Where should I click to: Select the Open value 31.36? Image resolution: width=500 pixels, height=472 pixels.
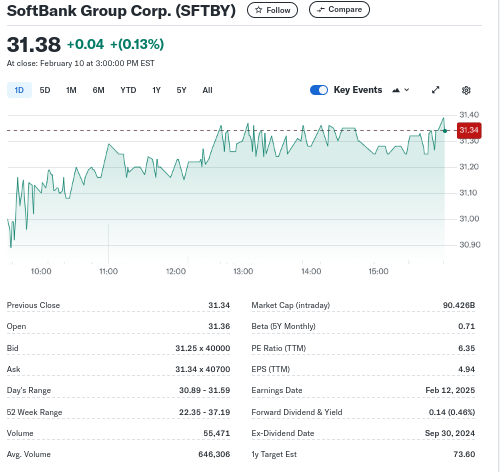[219, 326]
